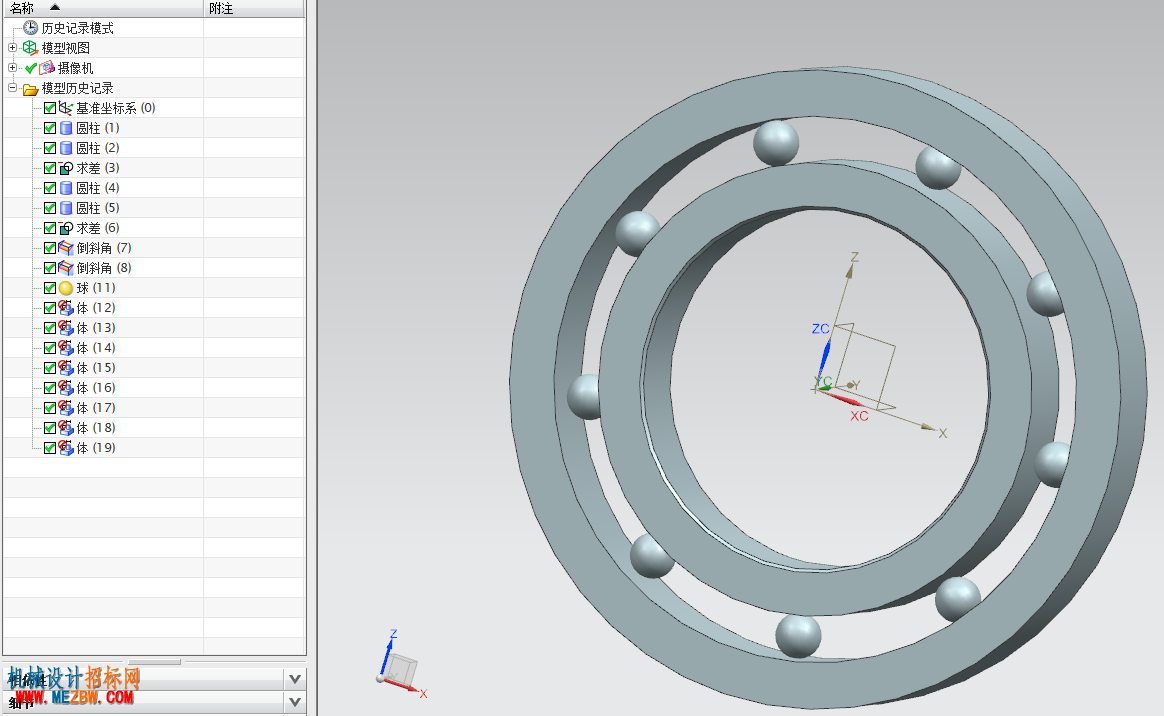Click the navigator horizontal scrollbar thumb
Image resolution: width=1164 pixels, height=716 pixels.
pos(154,661)
